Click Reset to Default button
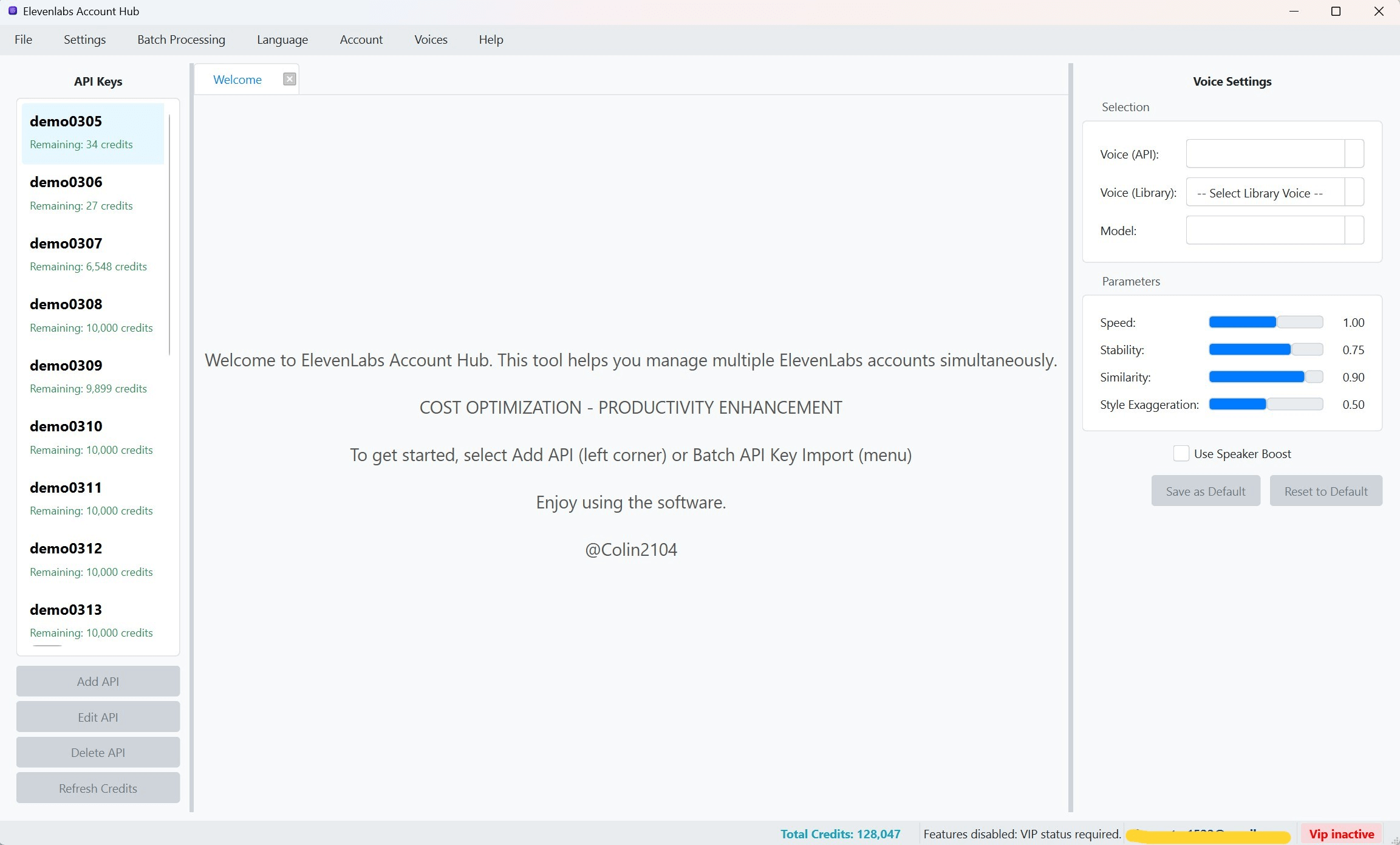Viewport: 1400px width, 845px height. [1326, 491]
